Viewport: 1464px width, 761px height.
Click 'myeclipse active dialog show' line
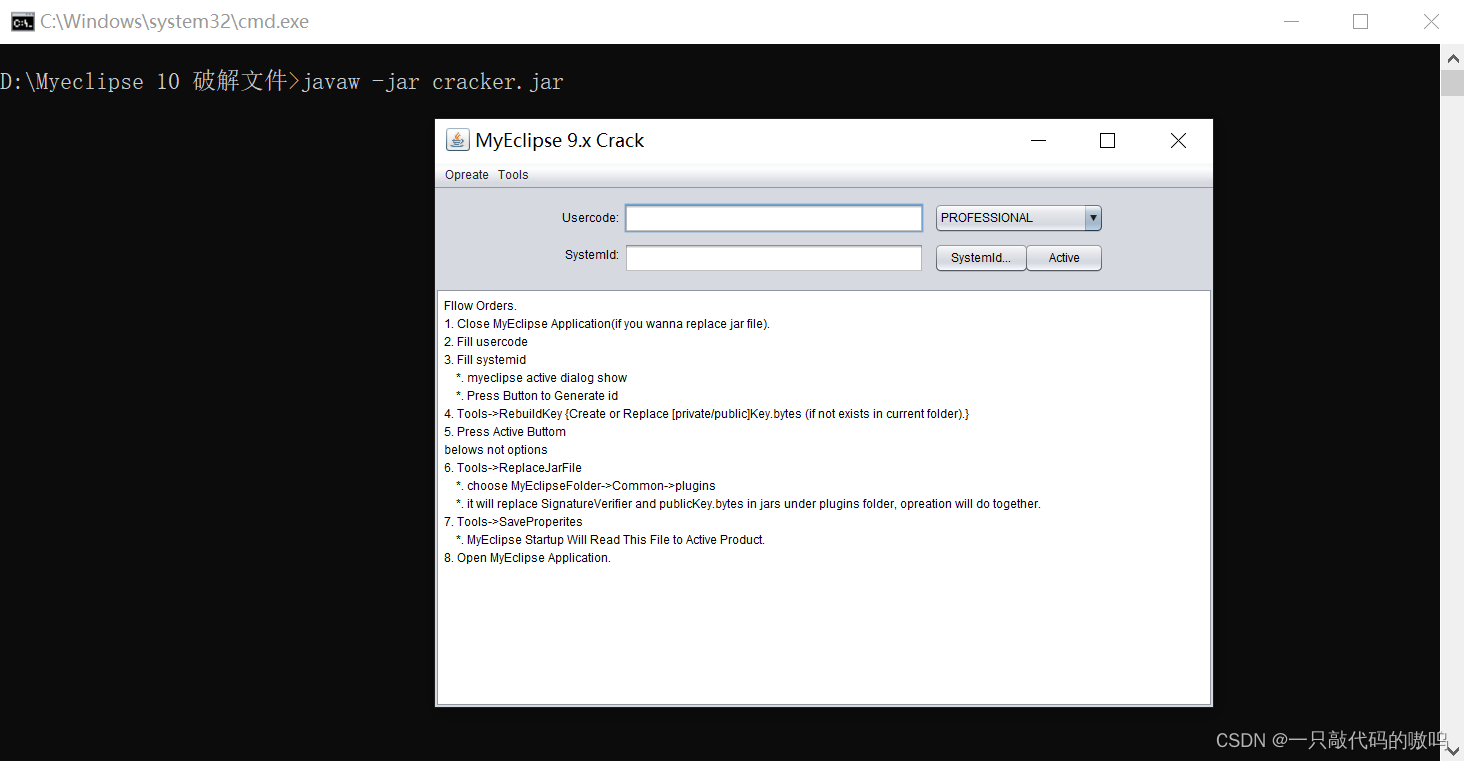pos(541,378)
